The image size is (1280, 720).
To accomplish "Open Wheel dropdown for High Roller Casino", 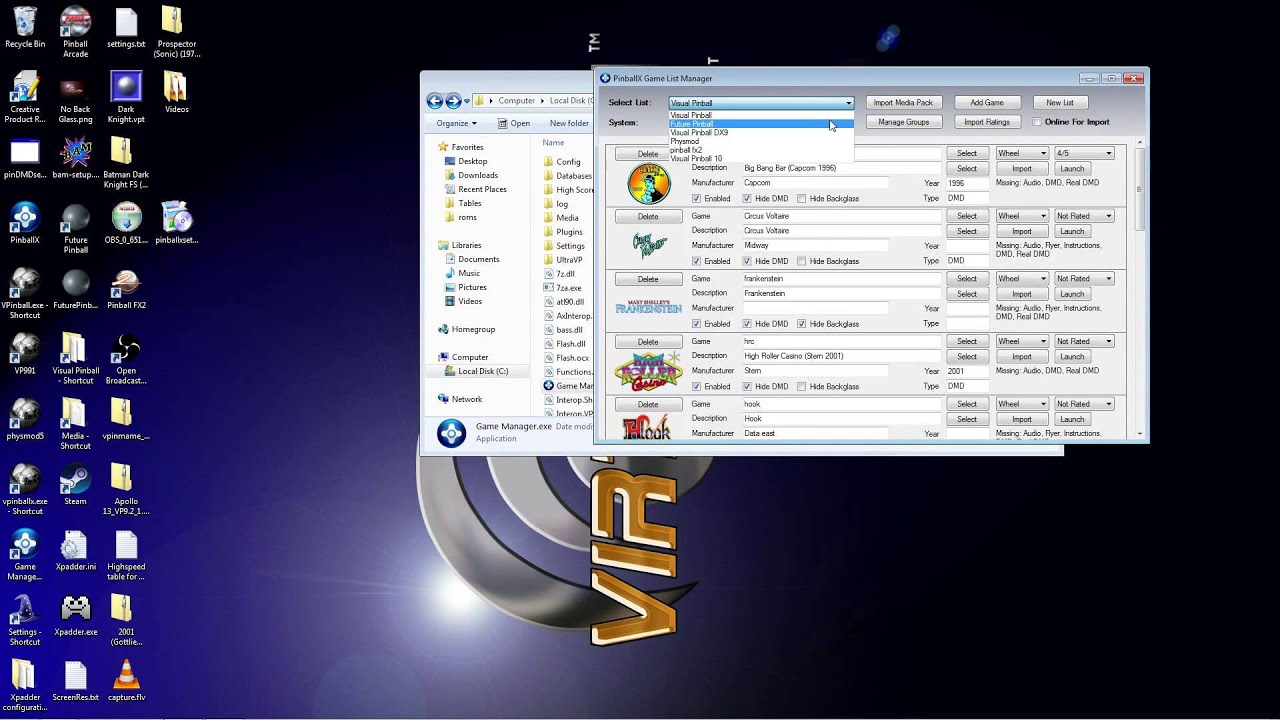I will (x=1021, y=341).
